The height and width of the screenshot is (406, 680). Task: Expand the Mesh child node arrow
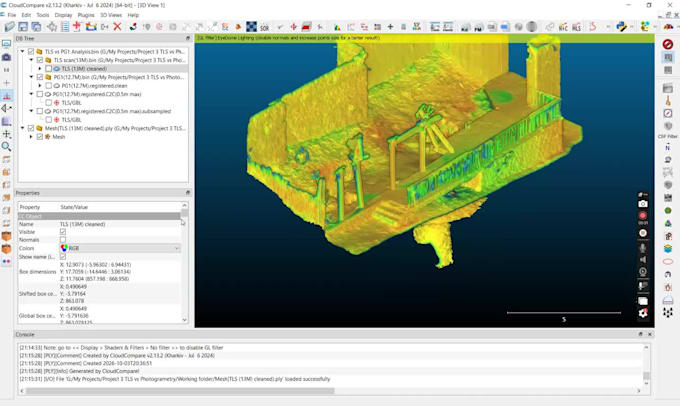point(31,137)
